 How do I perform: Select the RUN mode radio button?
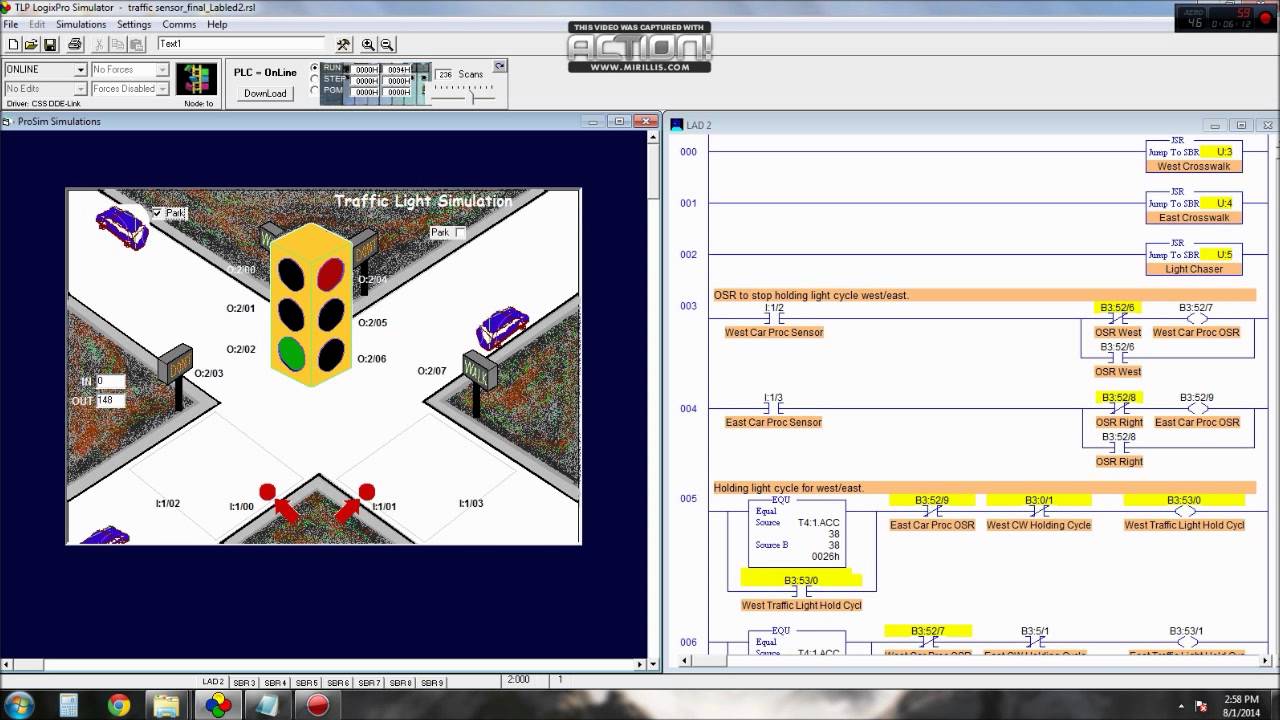[315, 68]
